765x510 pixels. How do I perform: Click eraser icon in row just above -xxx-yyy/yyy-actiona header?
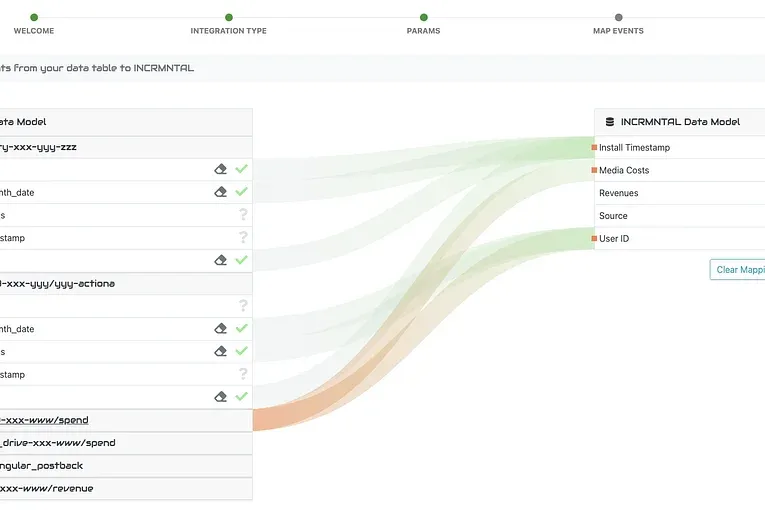pyautogui.click(x=221, y=260)
